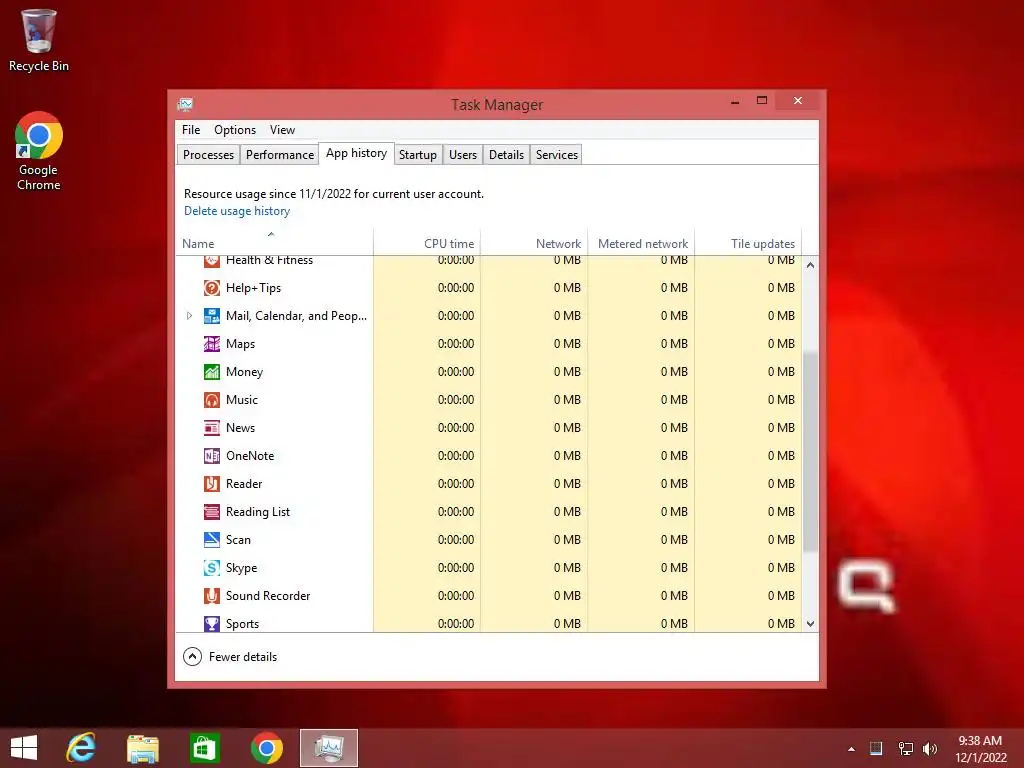Screen dimensions: 1024x768
Task: Click Network value for OneNote
Action: (567, 456)
